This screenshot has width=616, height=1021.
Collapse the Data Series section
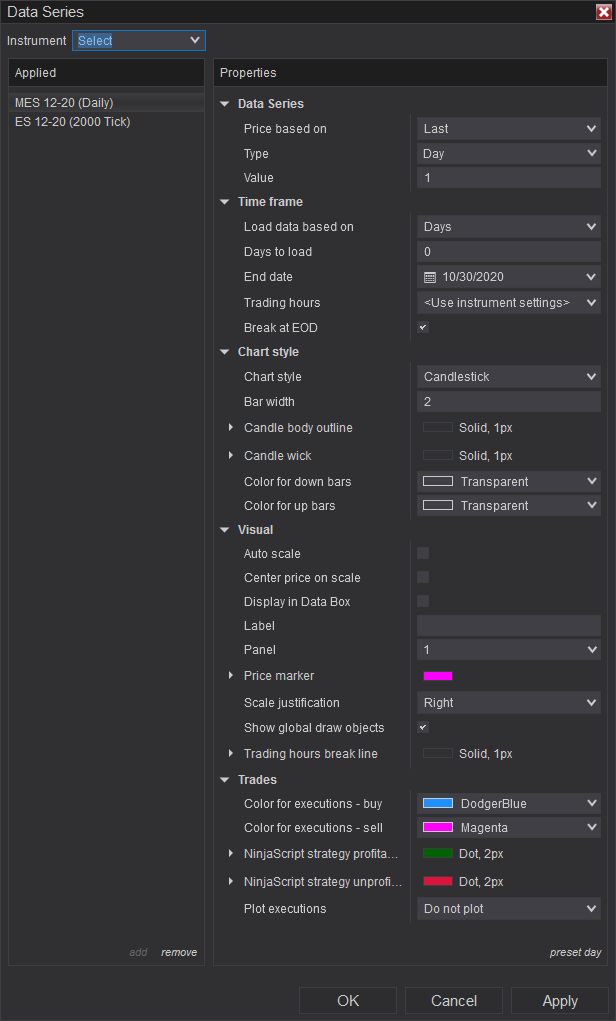225,104
